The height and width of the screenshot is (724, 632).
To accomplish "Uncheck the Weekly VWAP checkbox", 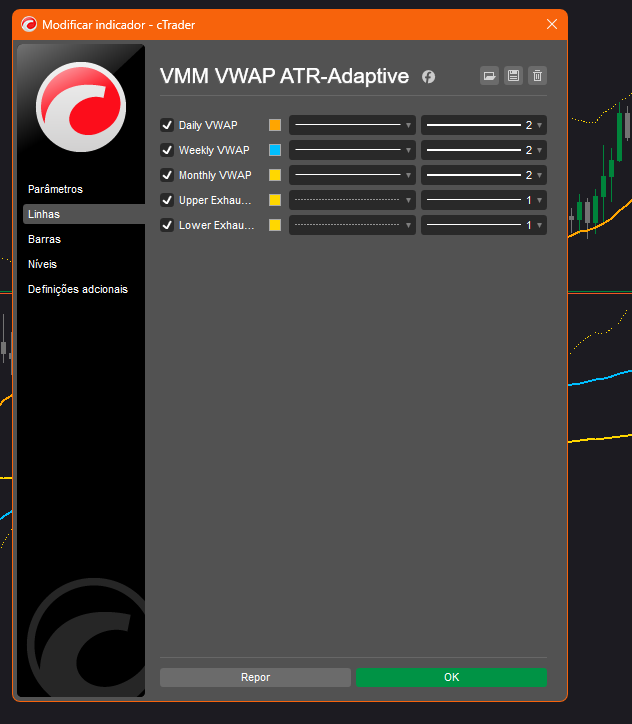I will click(167, 150).
